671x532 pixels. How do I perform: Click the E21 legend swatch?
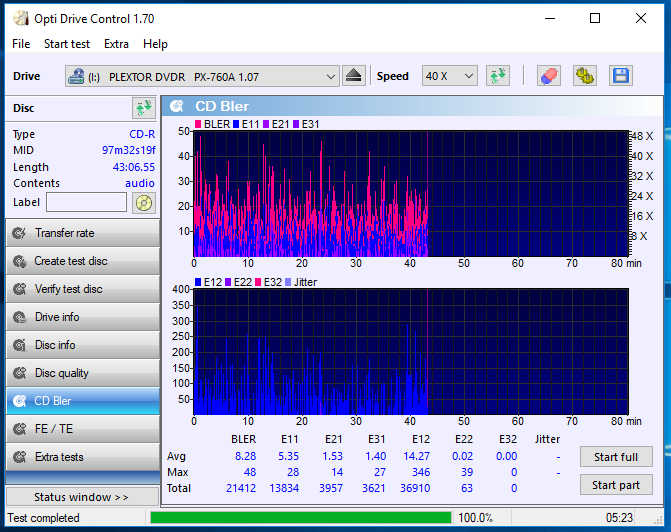266,124
